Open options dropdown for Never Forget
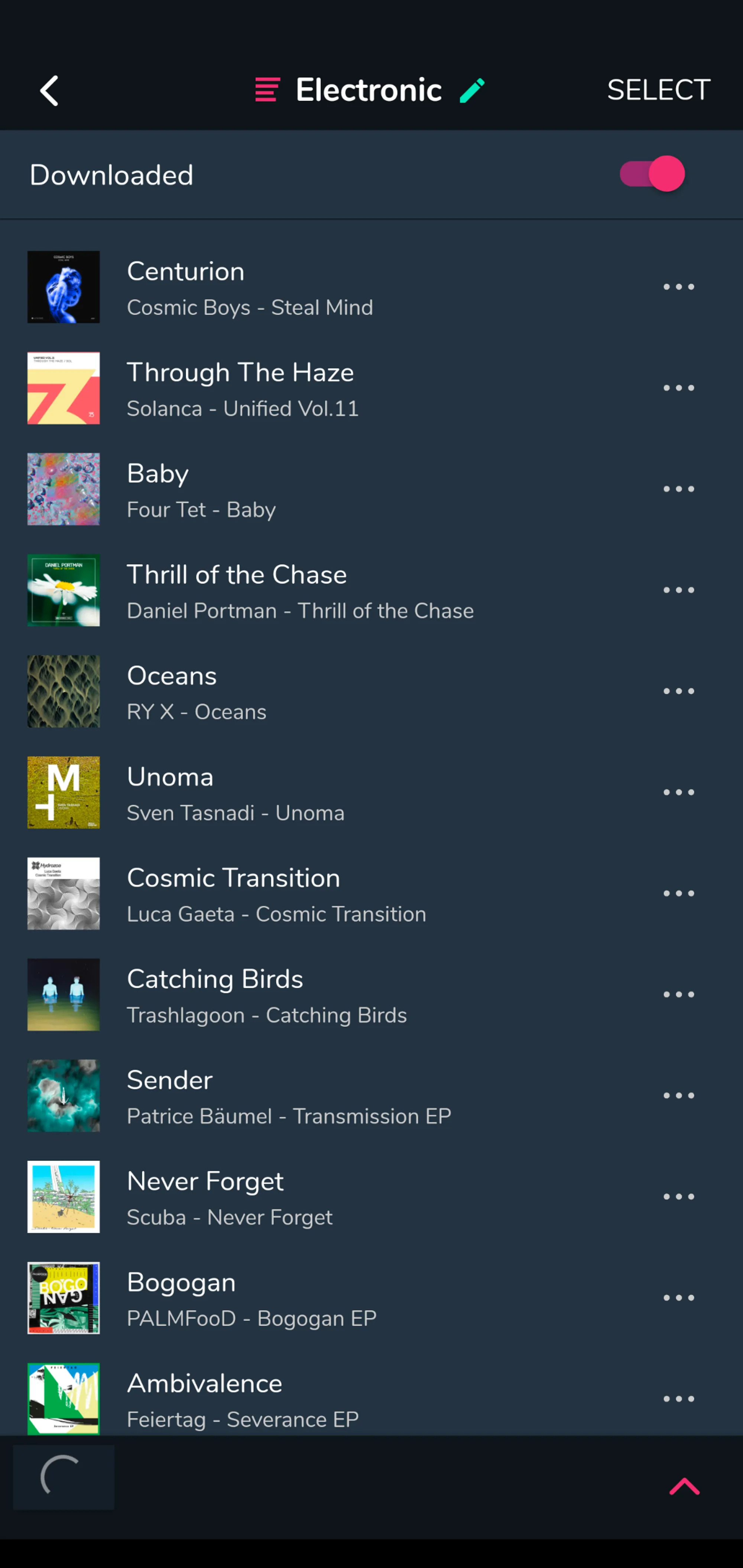The height and width of the screenshot is (1568, 743). (x=678, y=1196)
